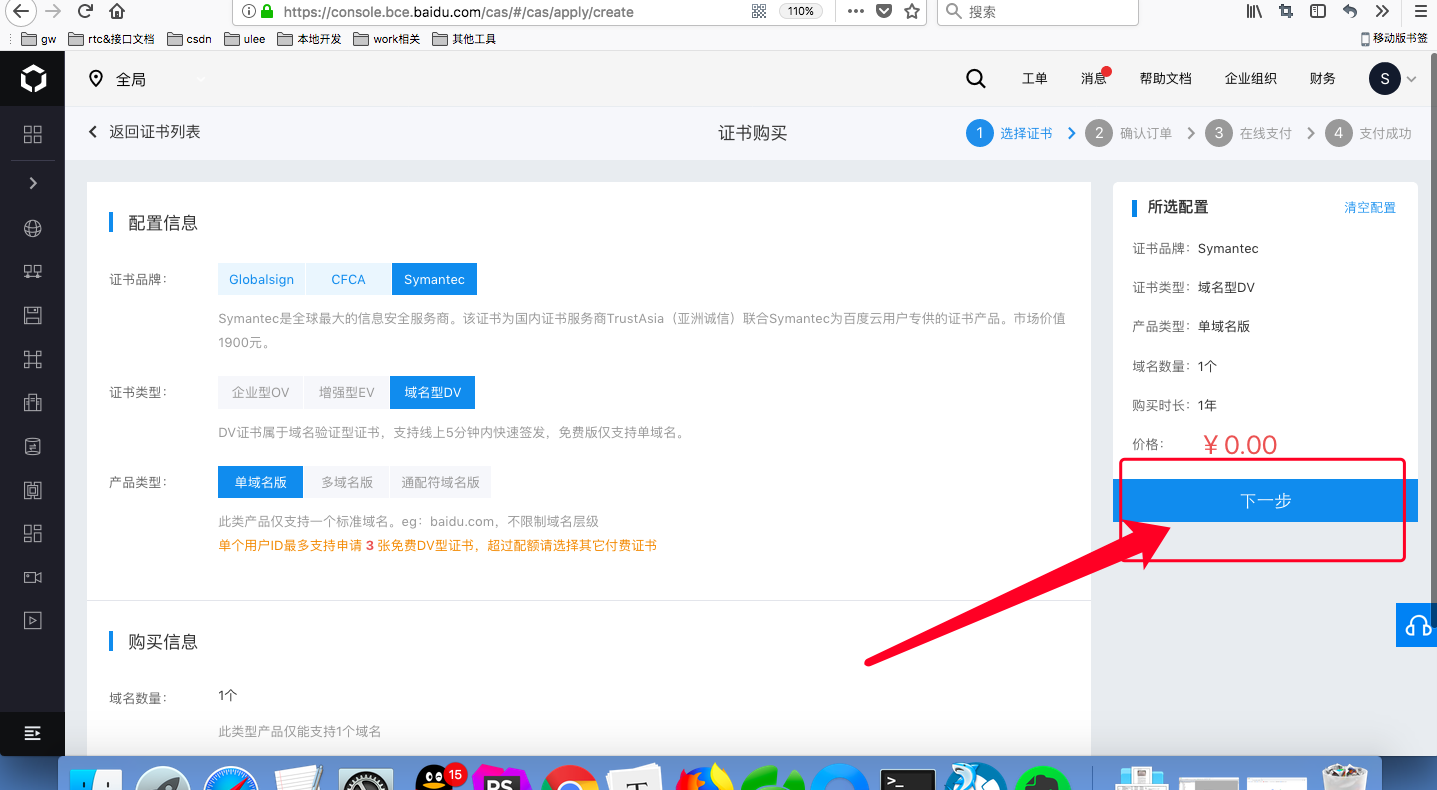1437x790 pixels.
Task: Open page actions three-dots menu
Action: click(x=856, y=12)
